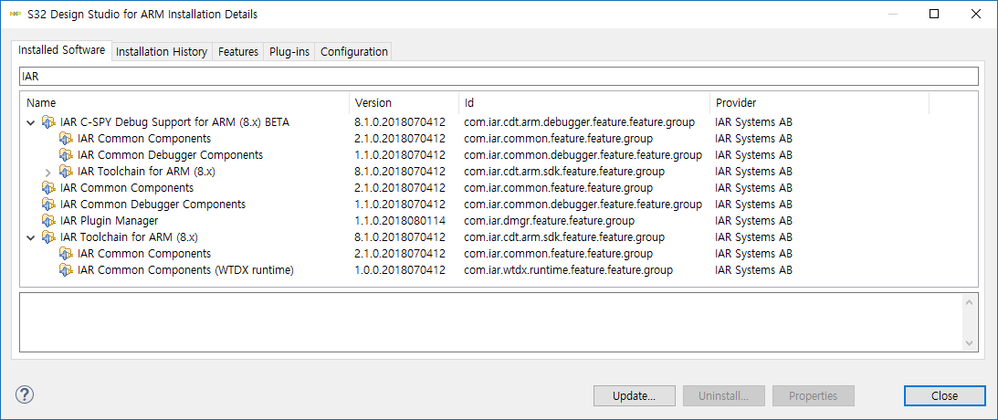Switch to the Features tab

click(x=238, y=52)
